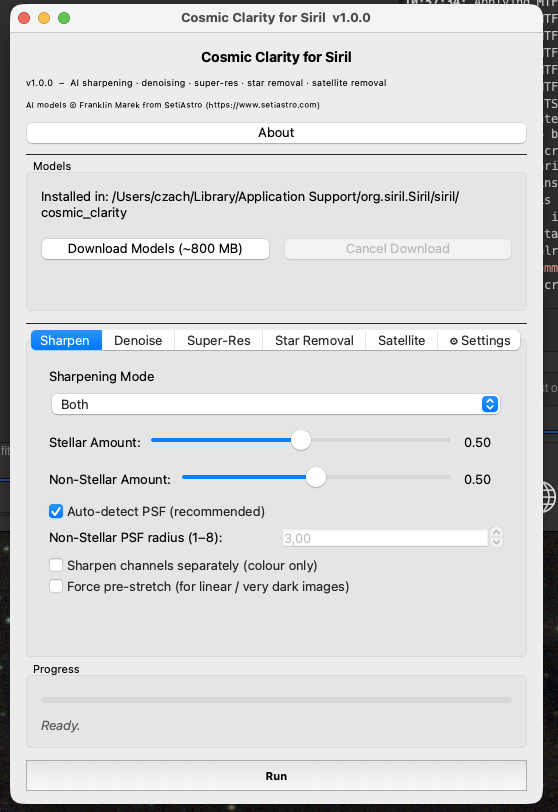The image size is (558, 812).
Task: Switch to the Denoise tab
Action: click(x=138, y=340)
